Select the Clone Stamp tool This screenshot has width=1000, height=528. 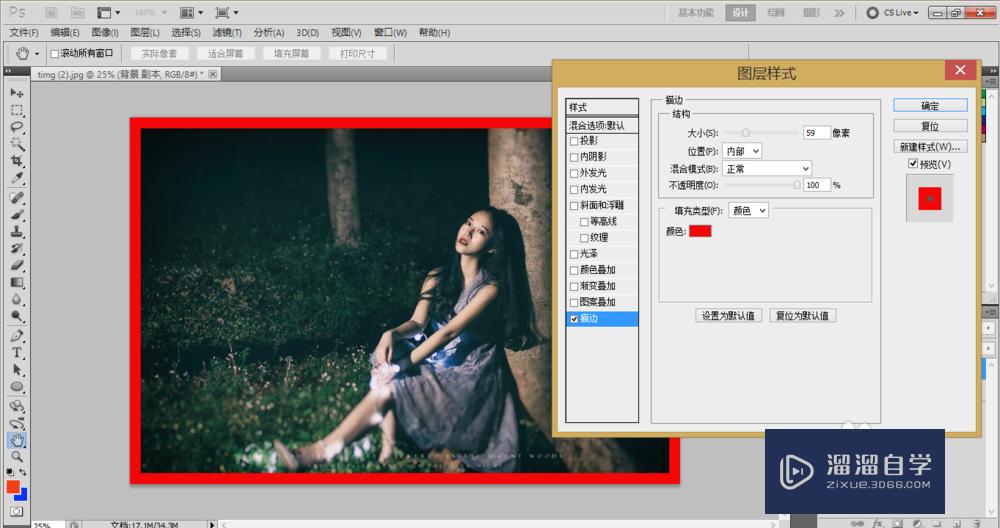point(17,231)
